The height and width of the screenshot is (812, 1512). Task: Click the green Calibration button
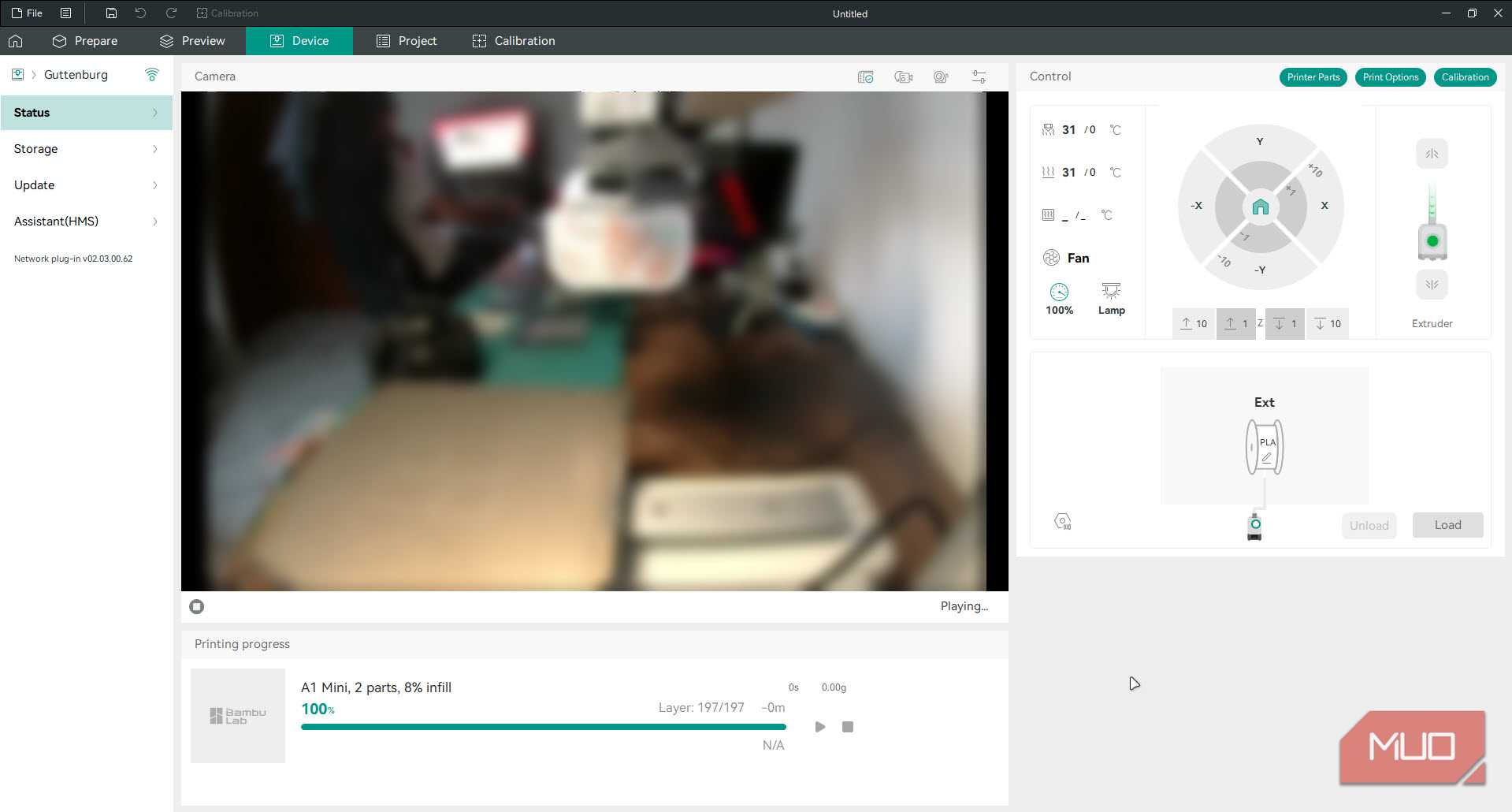[x=1466, y=77]
